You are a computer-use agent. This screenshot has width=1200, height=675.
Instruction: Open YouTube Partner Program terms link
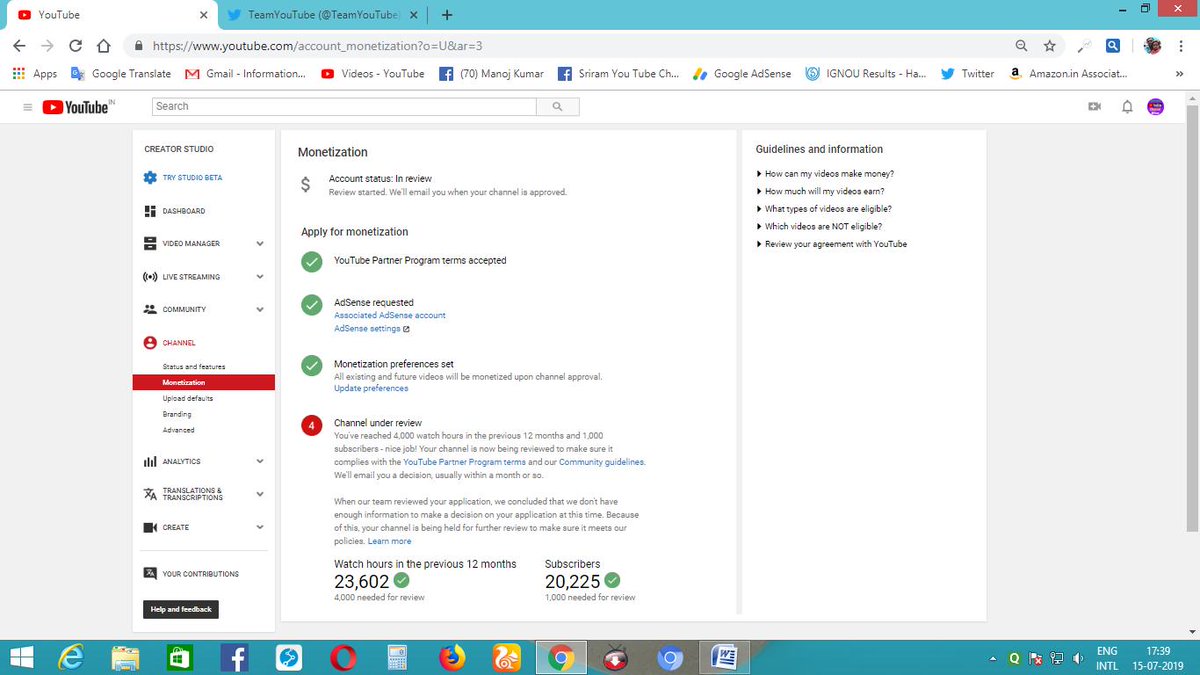coord(465,462)
